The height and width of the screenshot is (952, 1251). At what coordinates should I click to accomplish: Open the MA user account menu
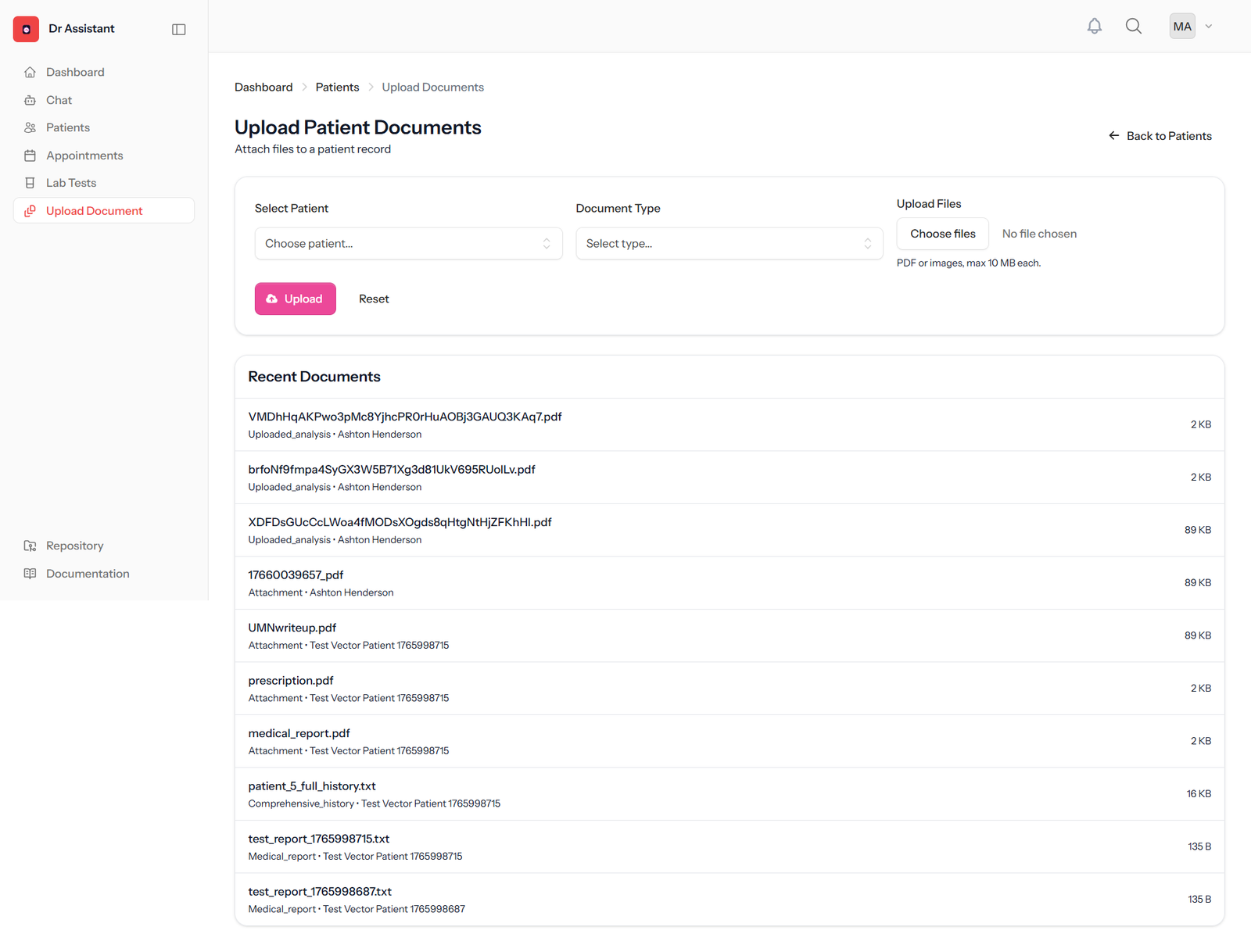point(1192,27)
